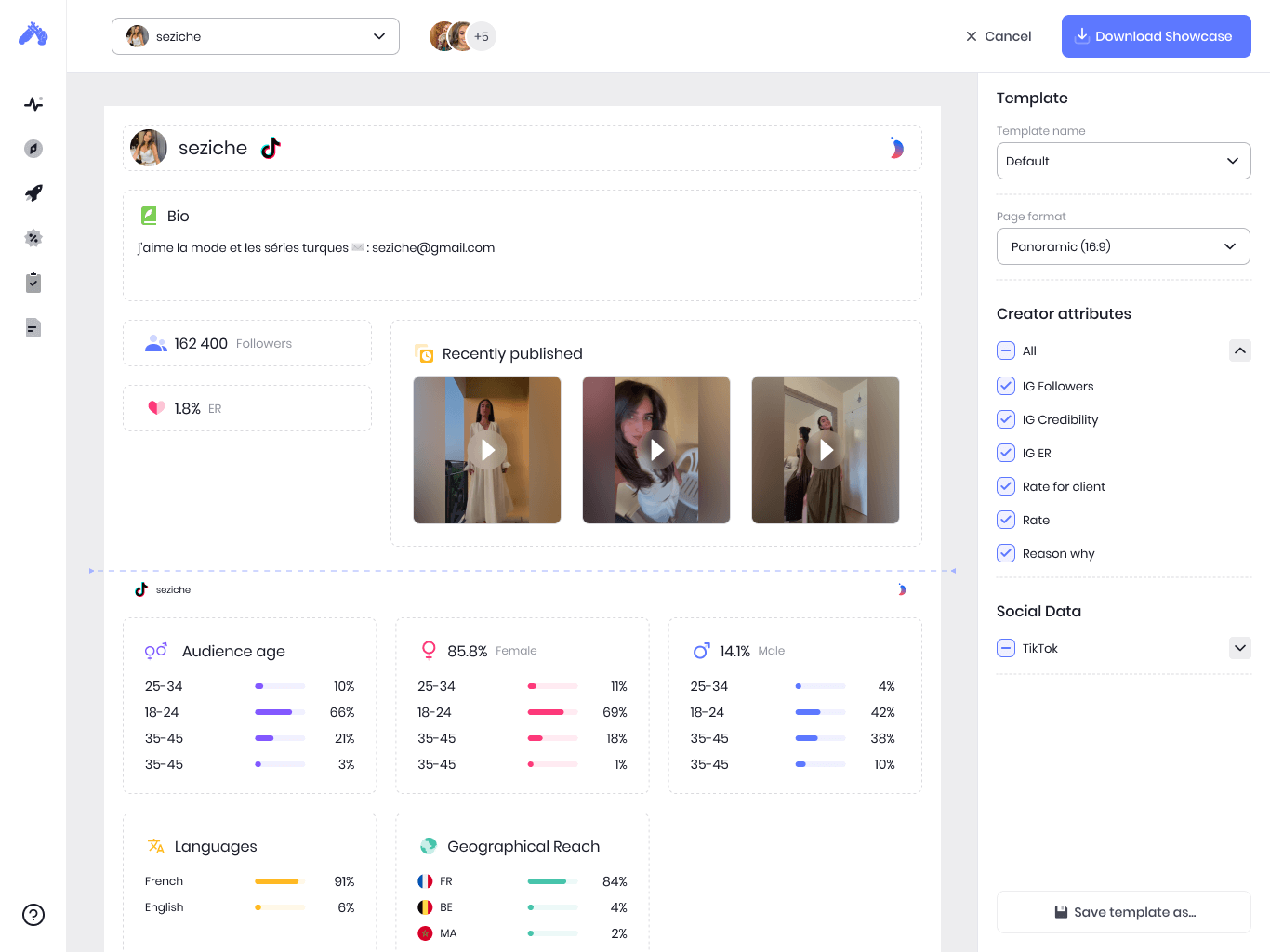Cancel the showcase editing
1270x952 pixels.
point(999,36)
